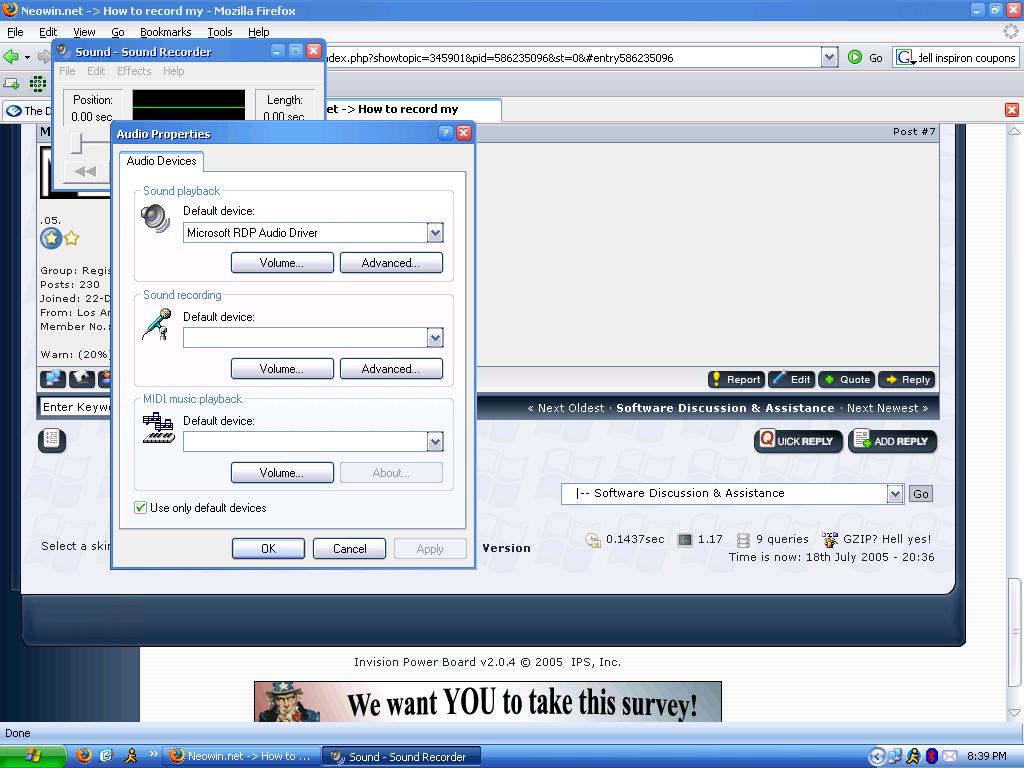Click the MIDI music playback keyboard icon
1024x768 pixels.
coord(159,428)
